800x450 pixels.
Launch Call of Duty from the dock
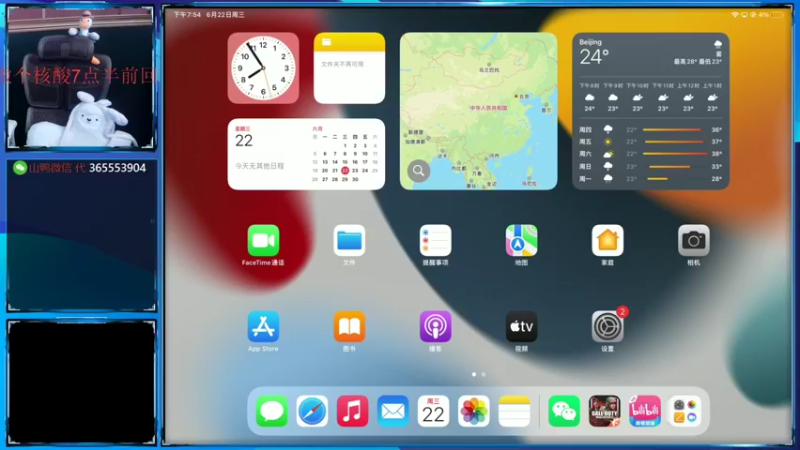(x=604, y=411)
